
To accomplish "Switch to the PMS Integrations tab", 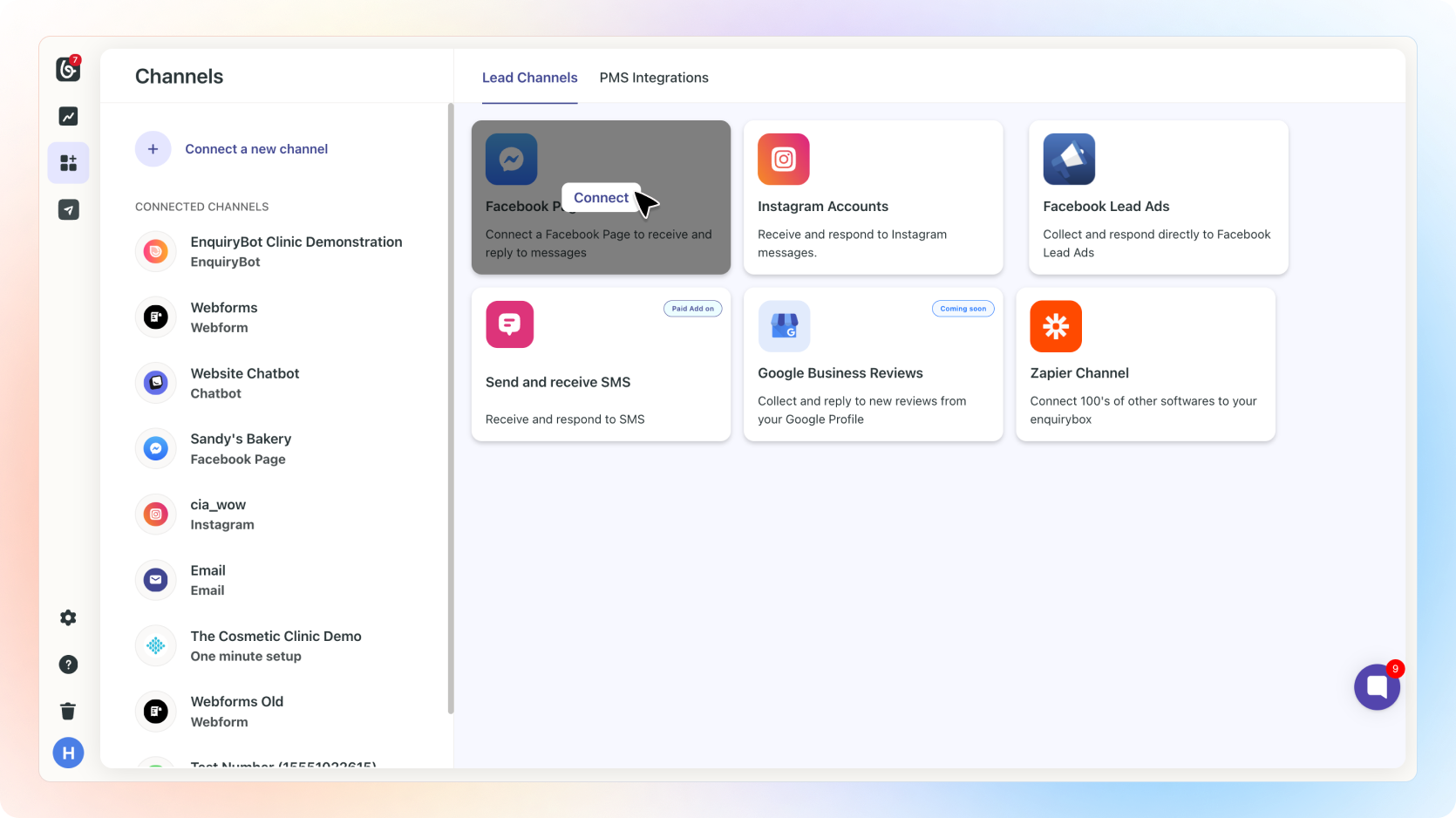I will [654, 78].
